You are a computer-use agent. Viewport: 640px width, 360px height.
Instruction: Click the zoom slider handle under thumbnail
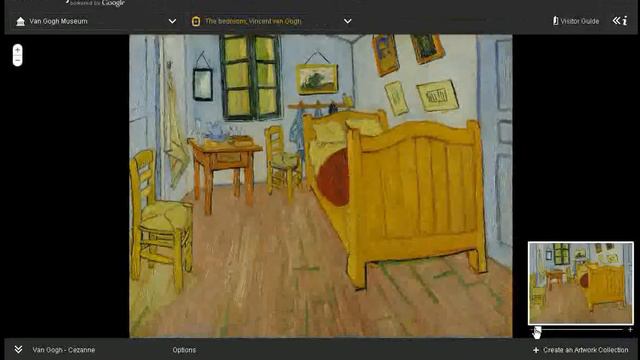[x=537, y=330]
